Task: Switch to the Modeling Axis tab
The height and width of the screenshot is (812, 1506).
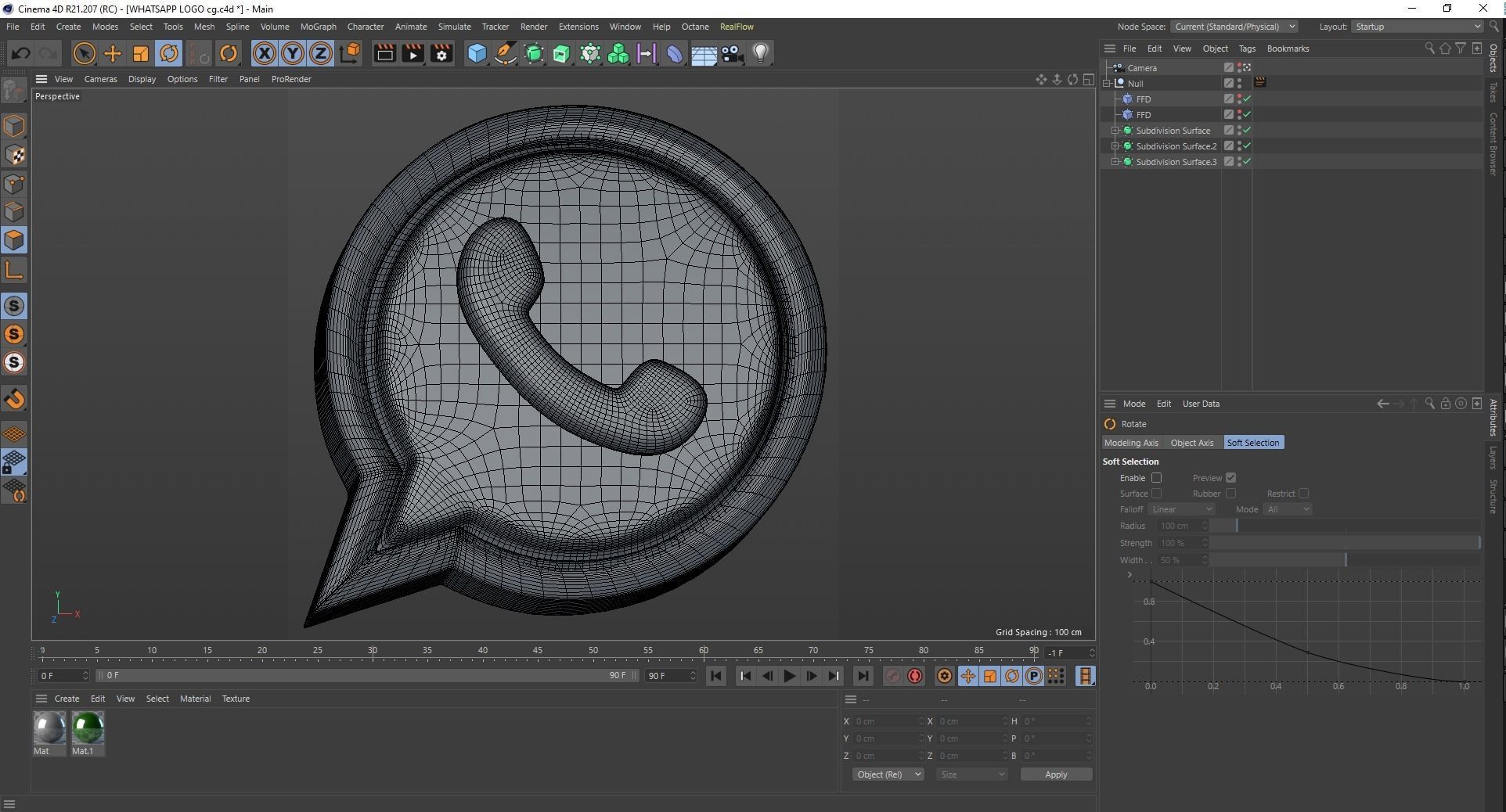Action: 1131,443
